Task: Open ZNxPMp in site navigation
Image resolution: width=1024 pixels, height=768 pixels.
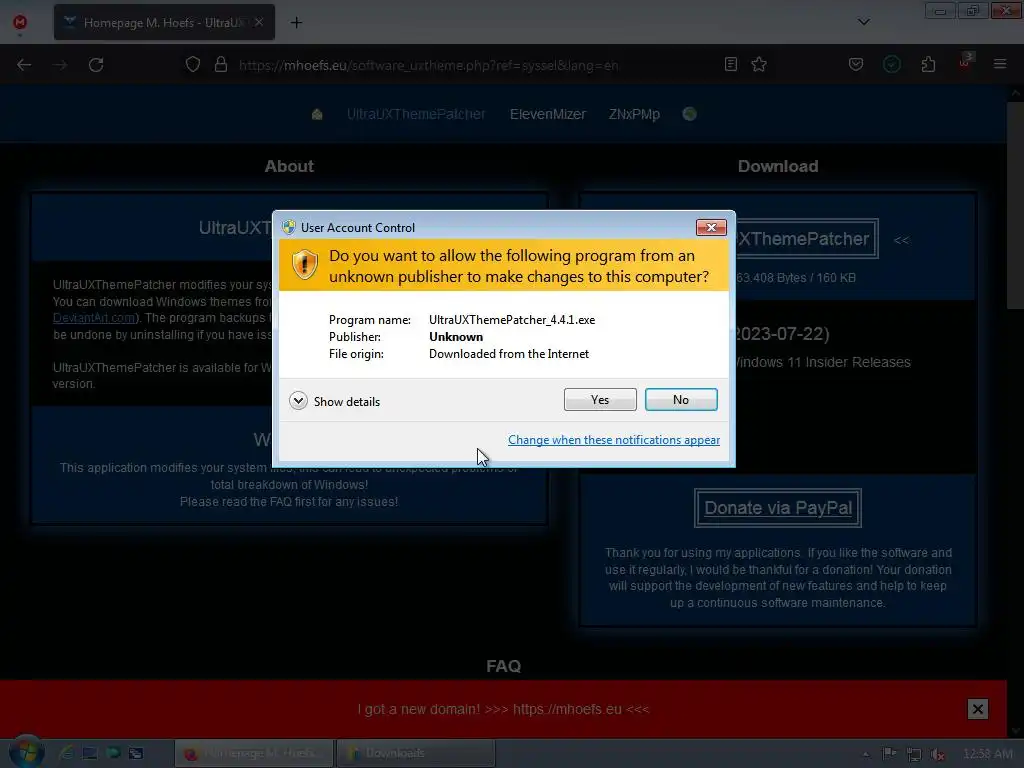Action: pos(634,114)
